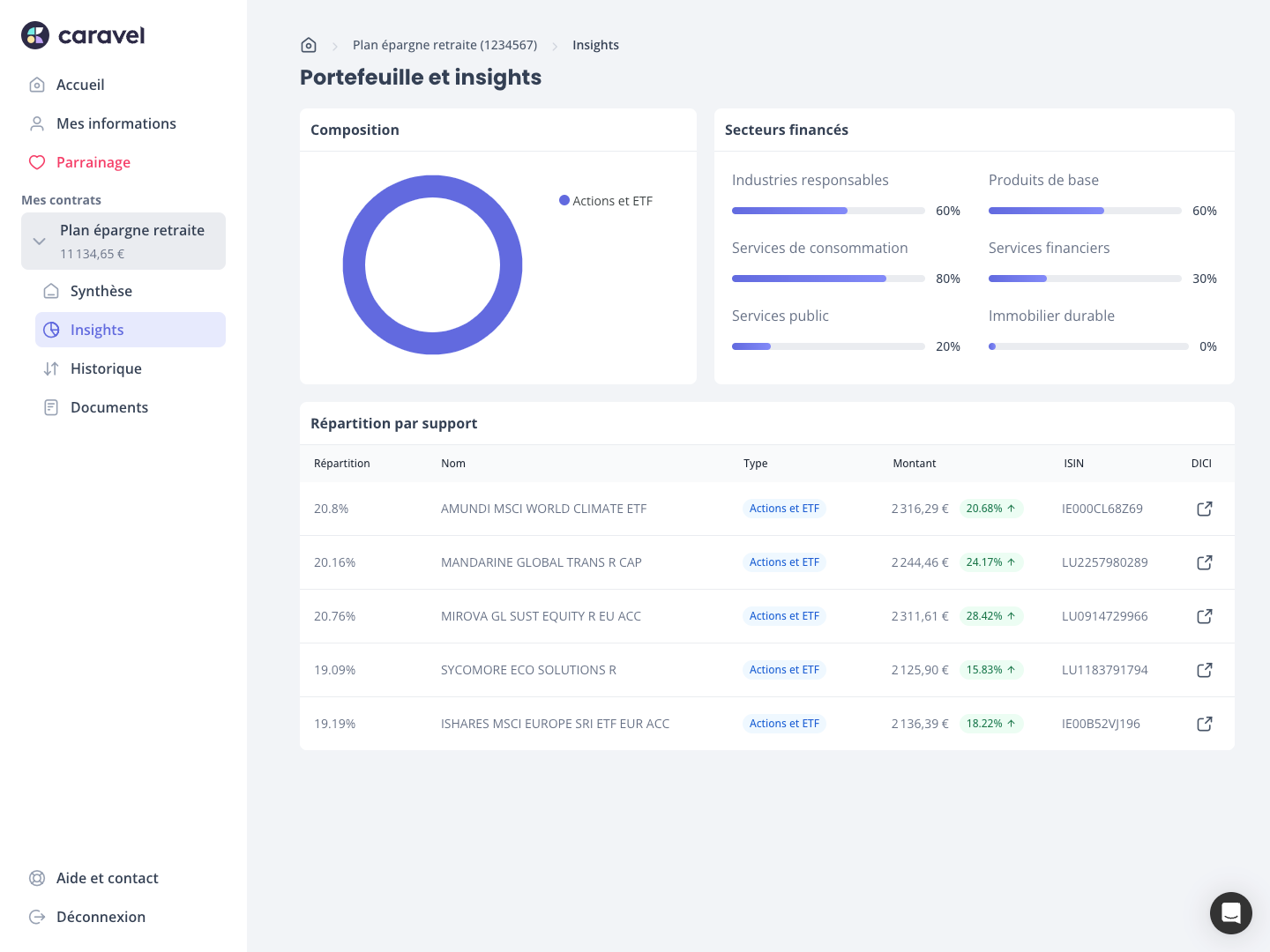Click the Actions et ETF legend dot
The height and width of the screenshot is (952, 1270).
click(x=564, y=200)
